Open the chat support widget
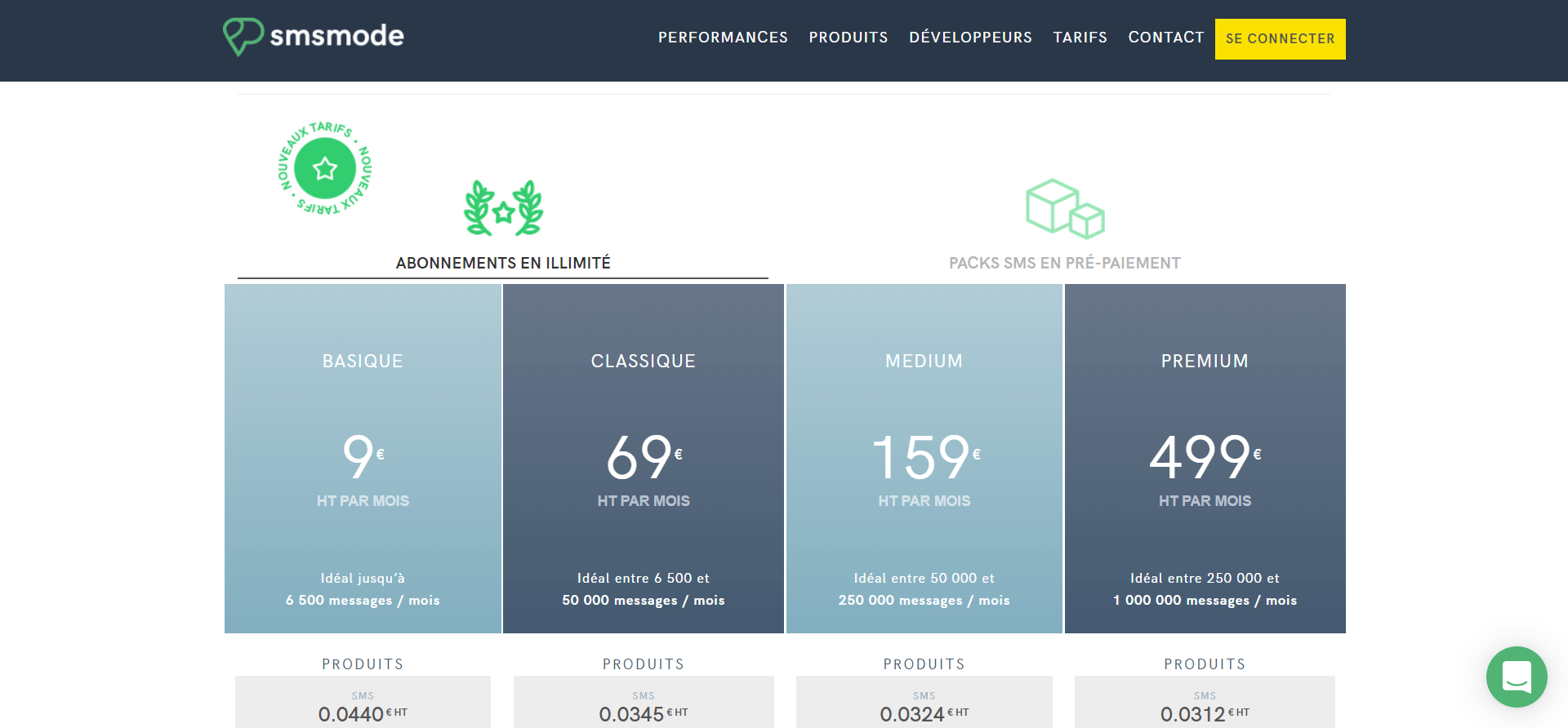The height and width of the screenshot is (728, 1568). click(1517, 677)
